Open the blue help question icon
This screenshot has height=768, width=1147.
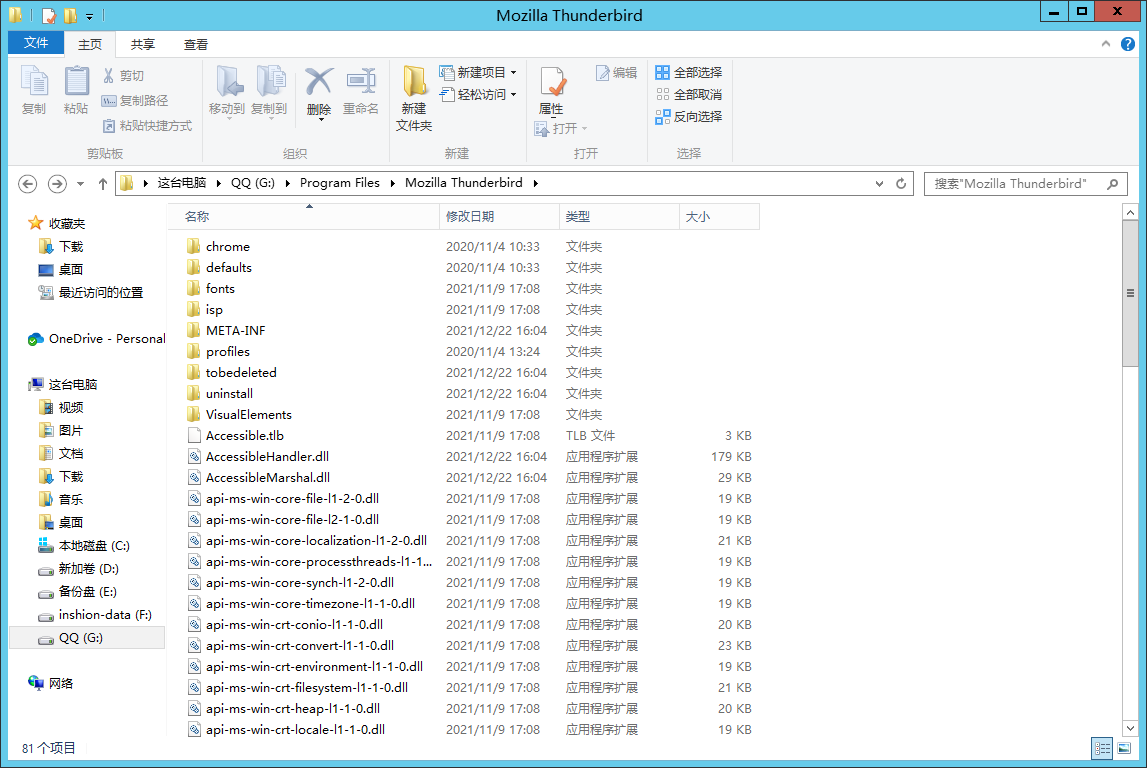[1128, 44]
